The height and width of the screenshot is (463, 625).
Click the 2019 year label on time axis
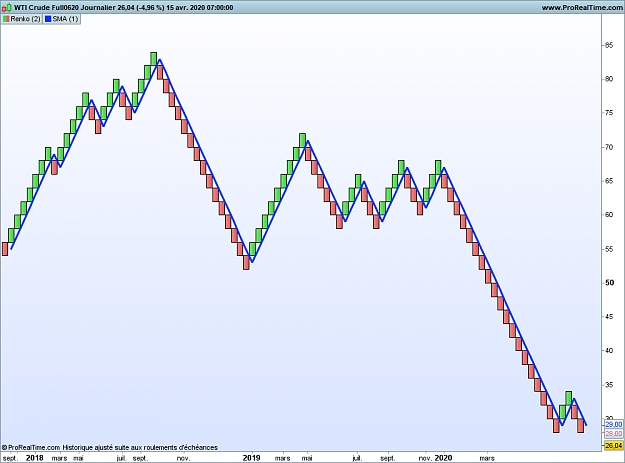(252, 458)
